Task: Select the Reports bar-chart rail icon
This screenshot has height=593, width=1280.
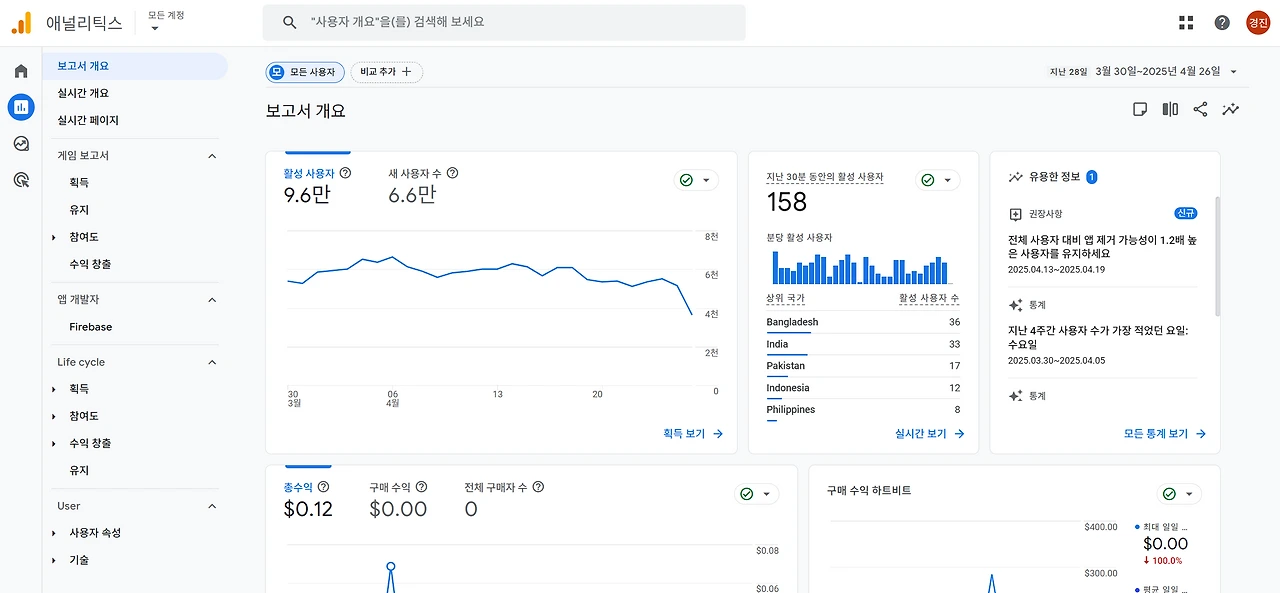Action: click(21, 107)
